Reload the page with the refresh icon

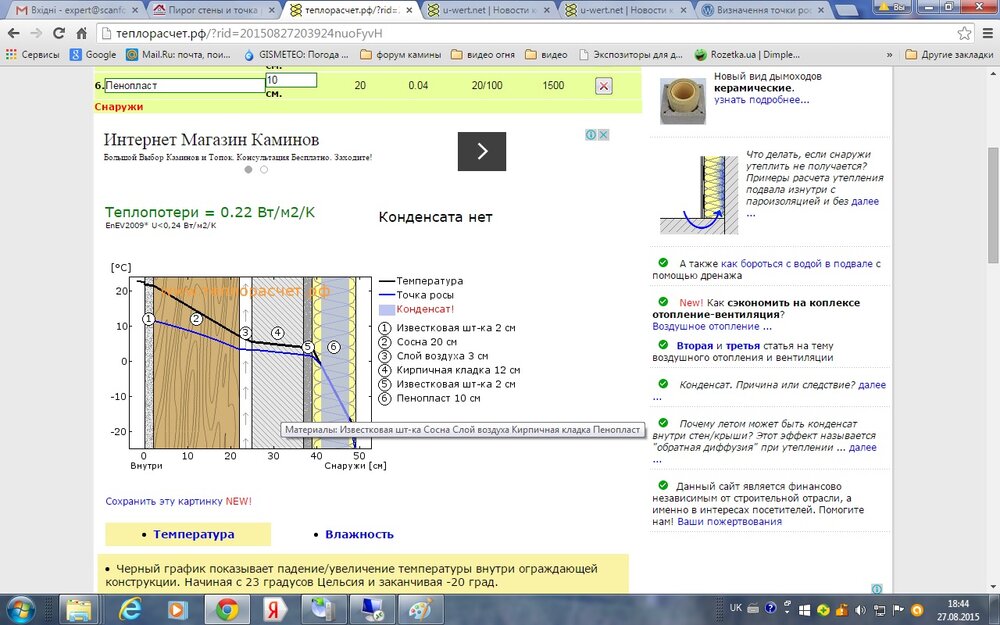pos(59,33)
